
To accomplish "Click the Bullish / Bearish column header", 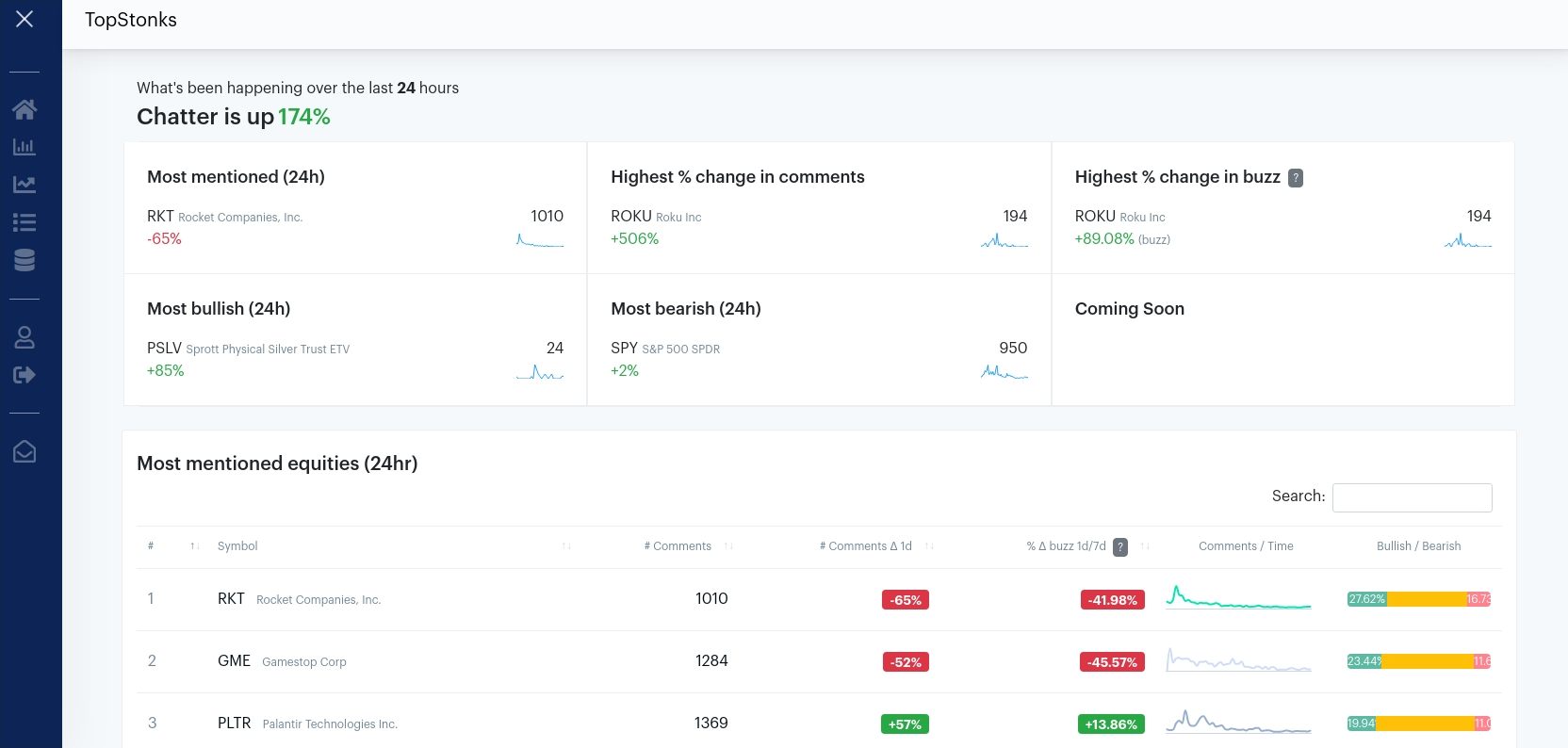I will tap(1419, 546).
